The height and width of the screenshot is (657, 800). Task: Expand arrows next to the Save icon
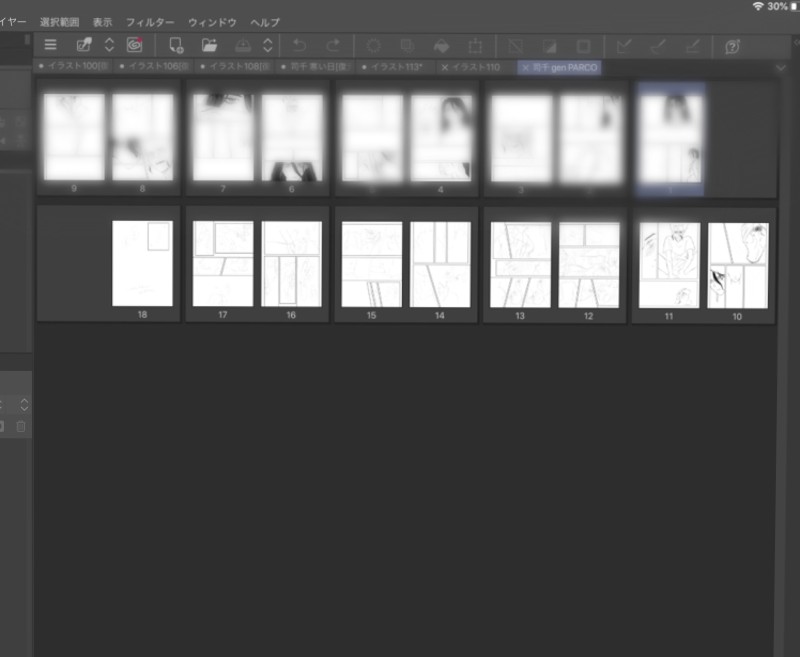(268, 45)
